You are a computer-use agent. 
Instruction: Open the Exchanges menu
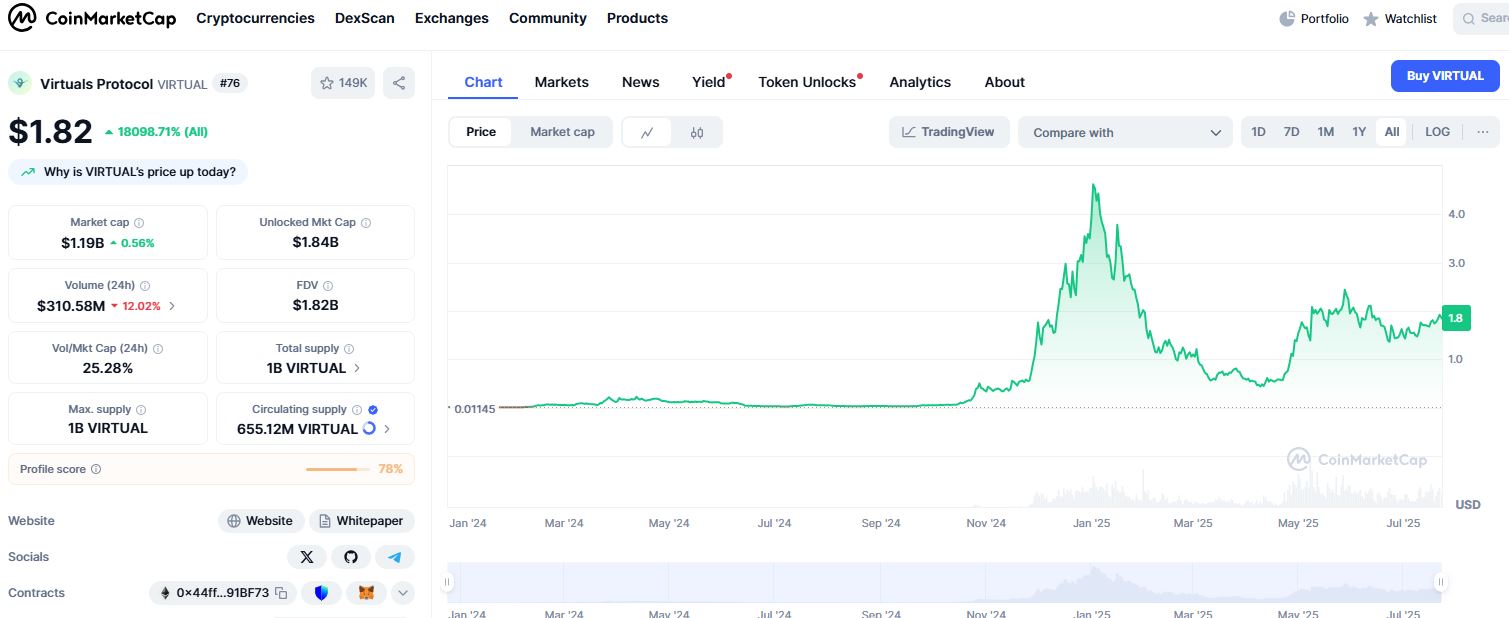(x=452, y=18)
